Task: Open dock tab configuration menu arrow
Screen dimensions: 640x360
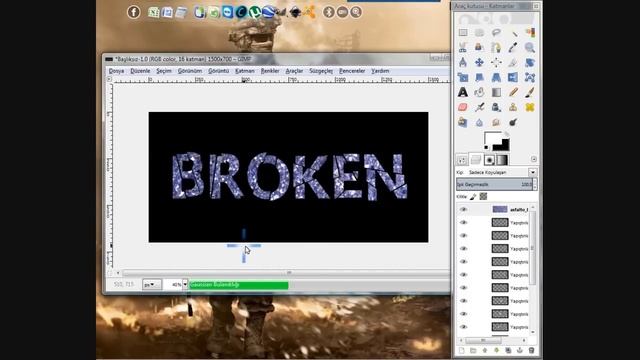Action: point(534,159)
